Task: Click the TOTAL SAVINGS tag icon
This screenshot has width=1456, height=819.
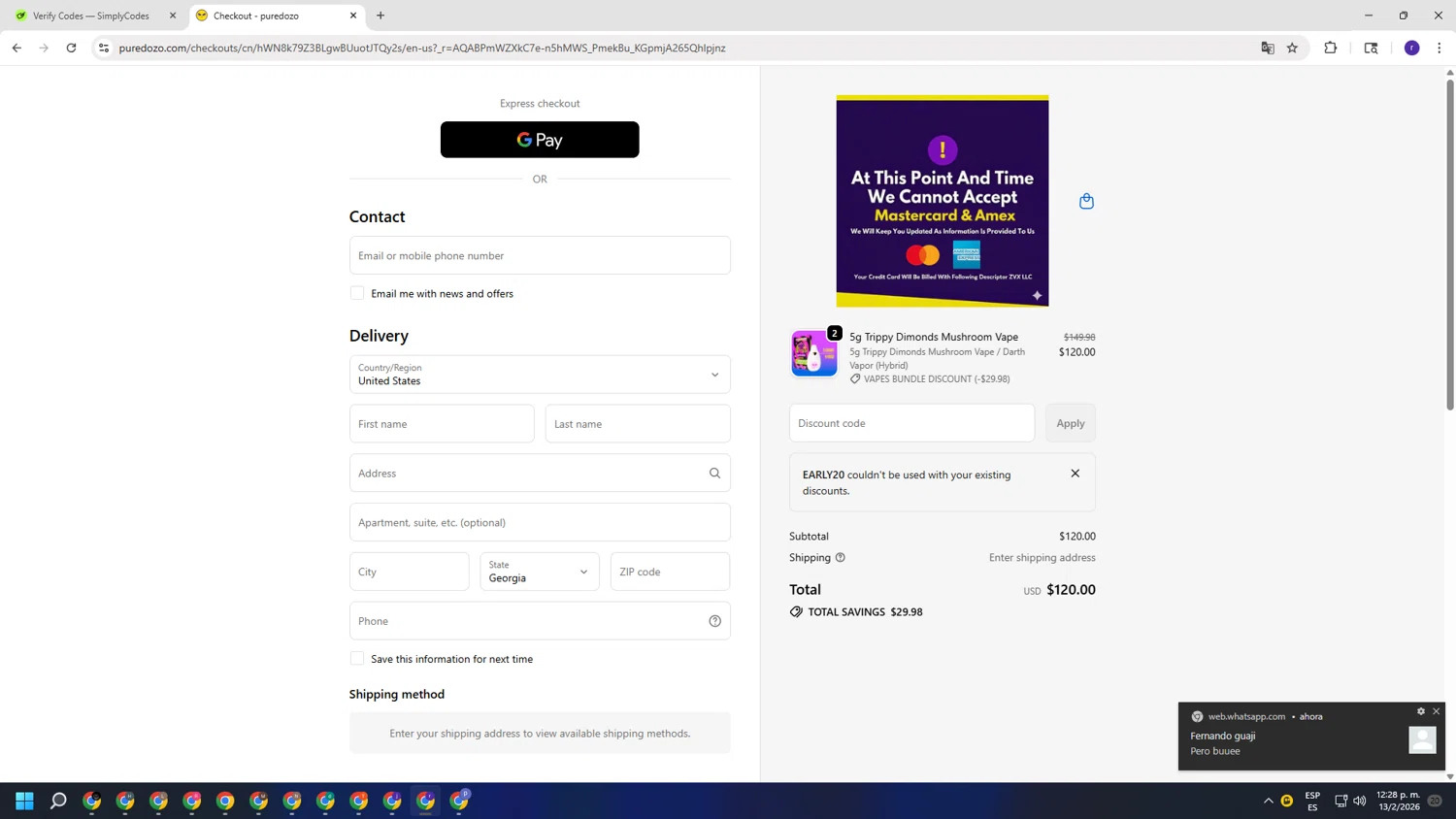Action: coord(796,612)
